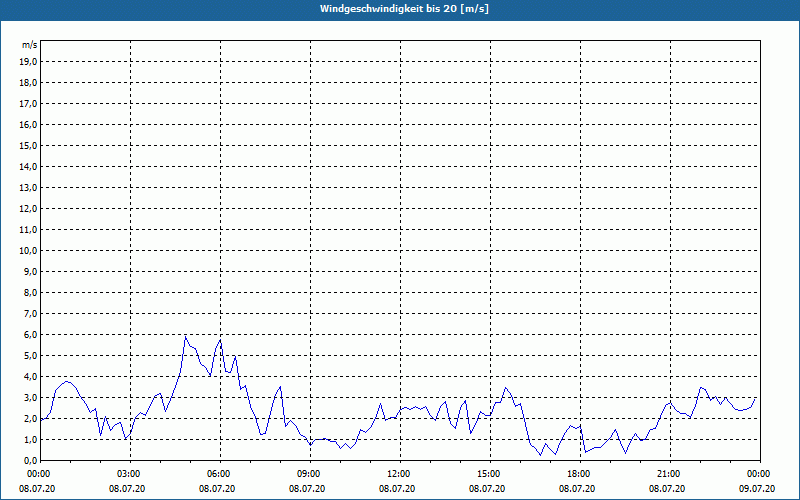Click the 8,0 y-axis label

(x=31, y=292)
